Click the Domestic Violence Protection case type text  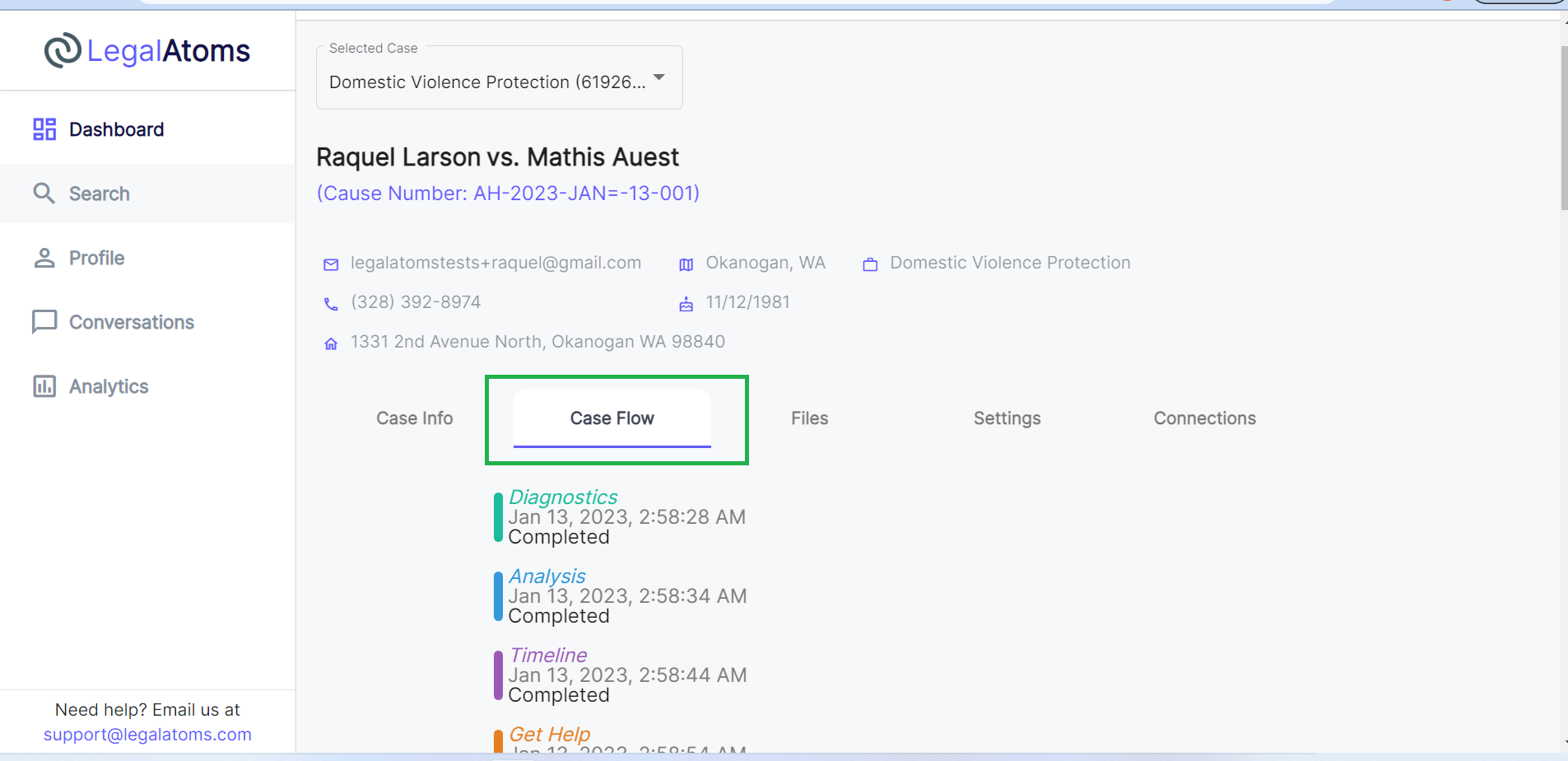point(1010,263)
